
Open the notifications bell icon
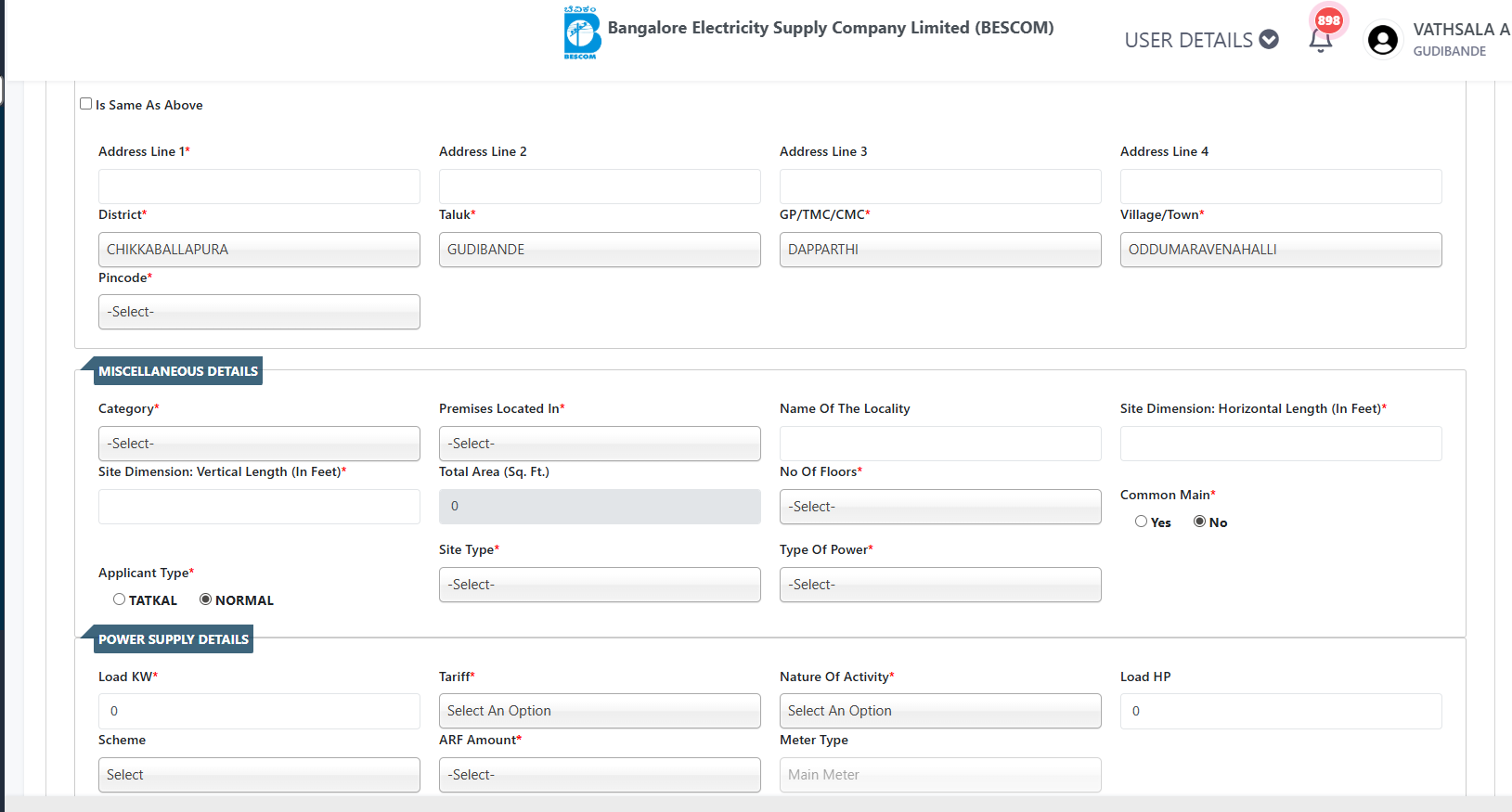tap(1320, 40)
